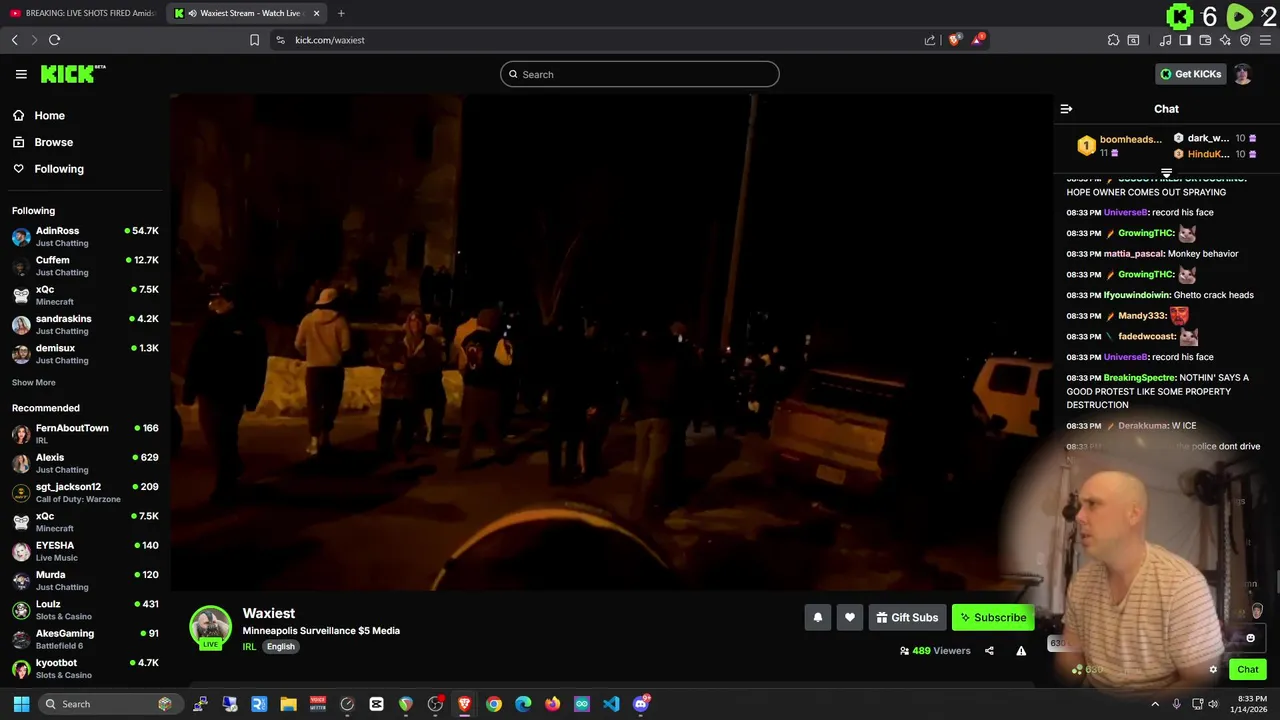Open File Explorer from taskbar
The image size is (1280, 720).
[x=288, y=704]
